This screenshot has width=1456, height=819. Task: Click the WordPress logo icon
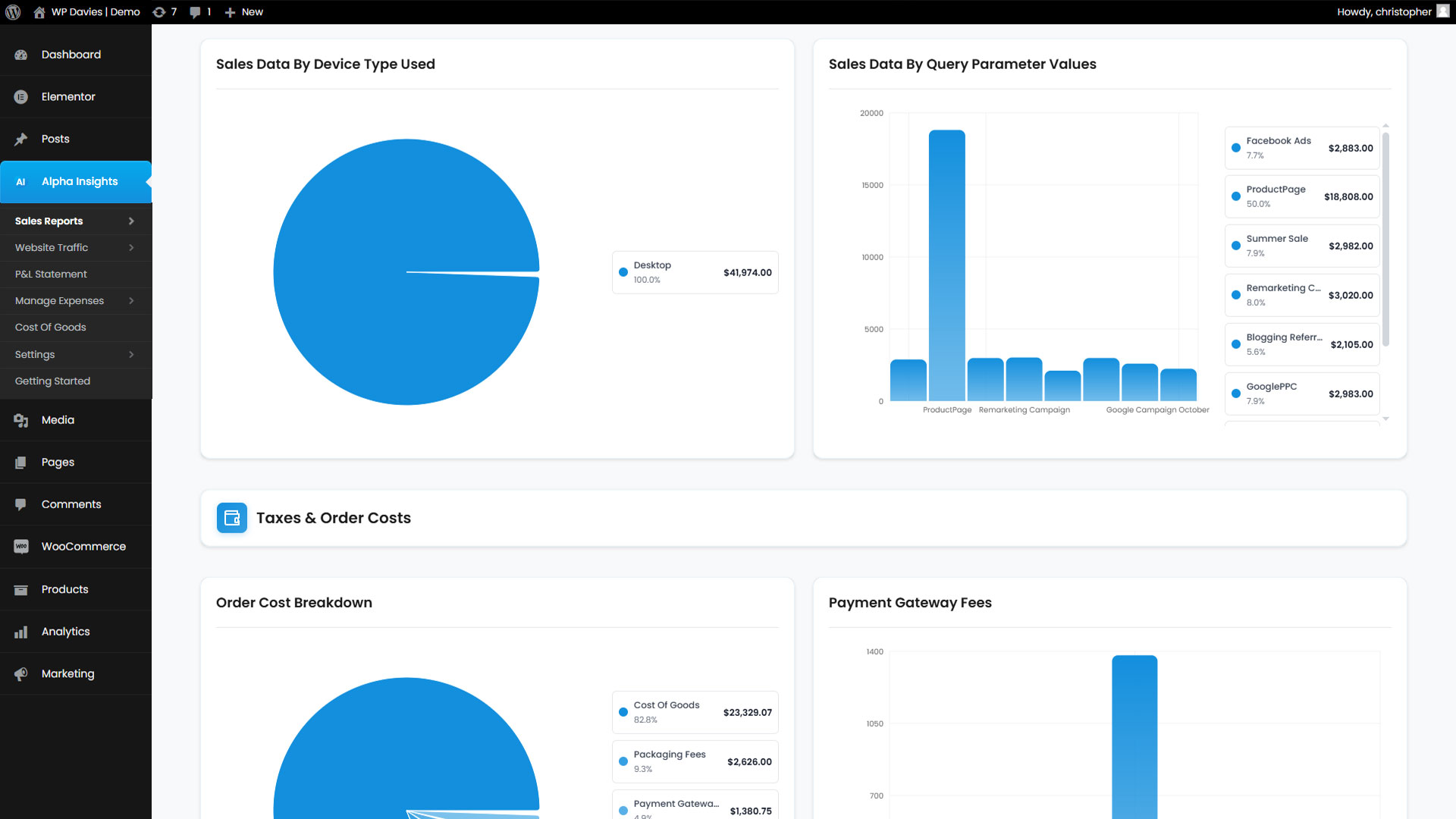[x=13, y=12]
